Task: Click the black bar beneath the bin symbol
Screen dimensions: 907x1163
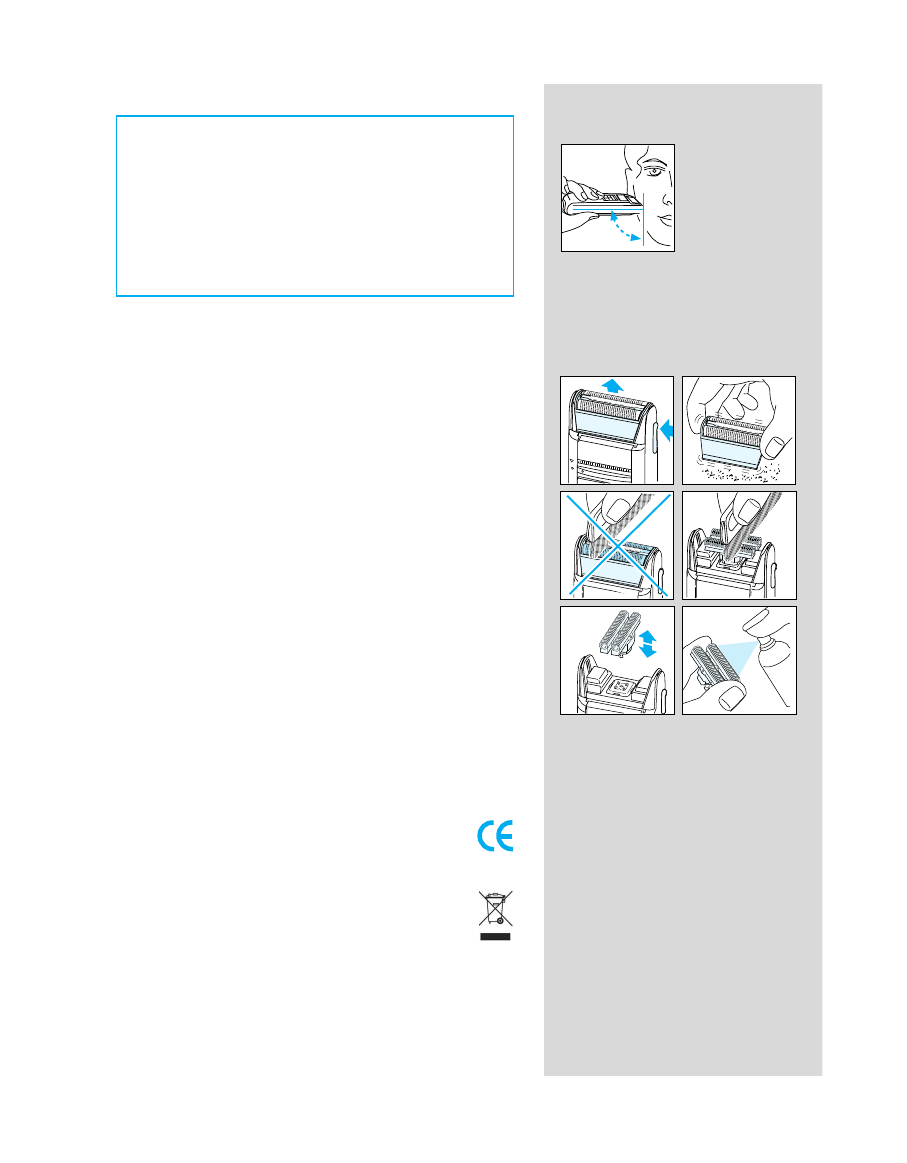Action: (x=495, y=937)
